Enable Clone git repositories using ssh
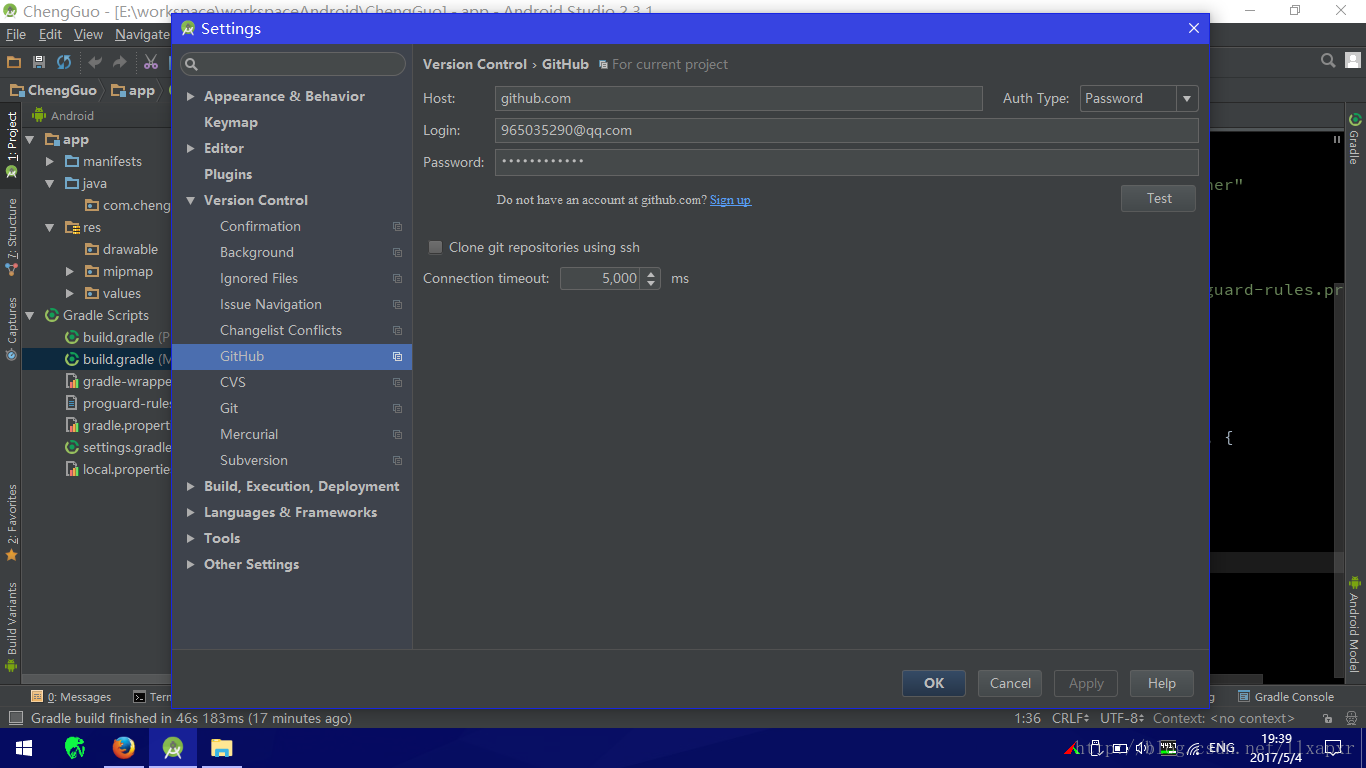 coord(435,248)
